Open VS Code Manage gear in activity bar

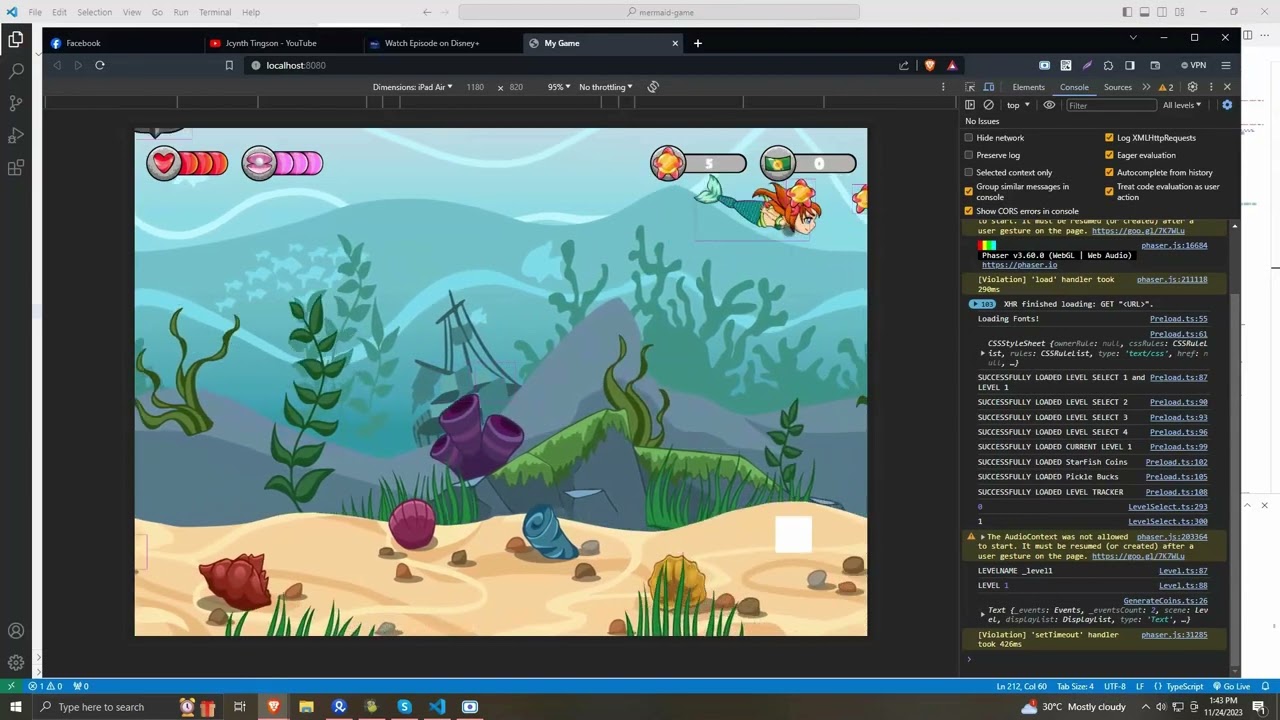16,662
